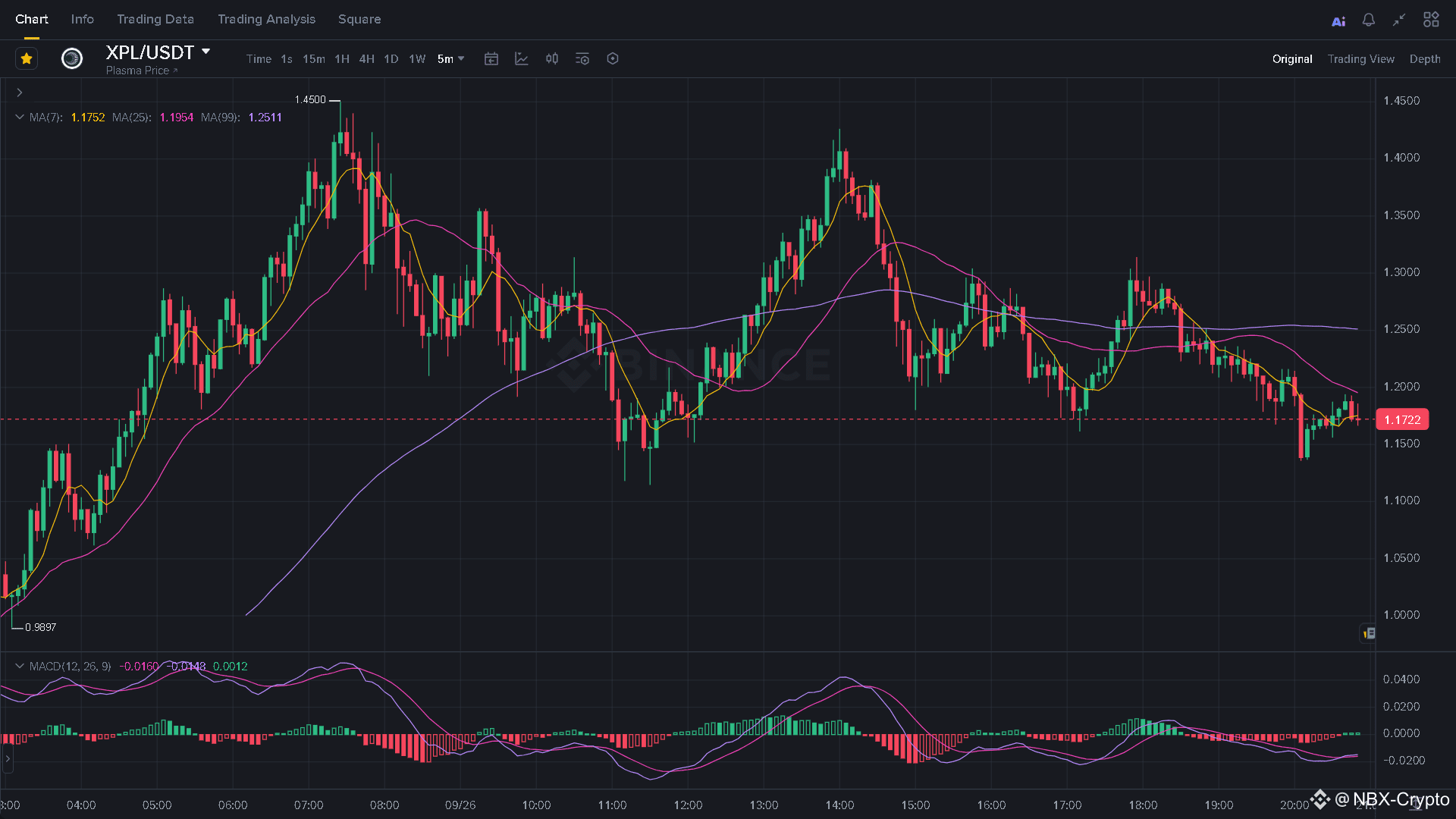Click the collapse arrows icon in top bar
Viewport: 1456px width, 819px height.
[1399, 20]
